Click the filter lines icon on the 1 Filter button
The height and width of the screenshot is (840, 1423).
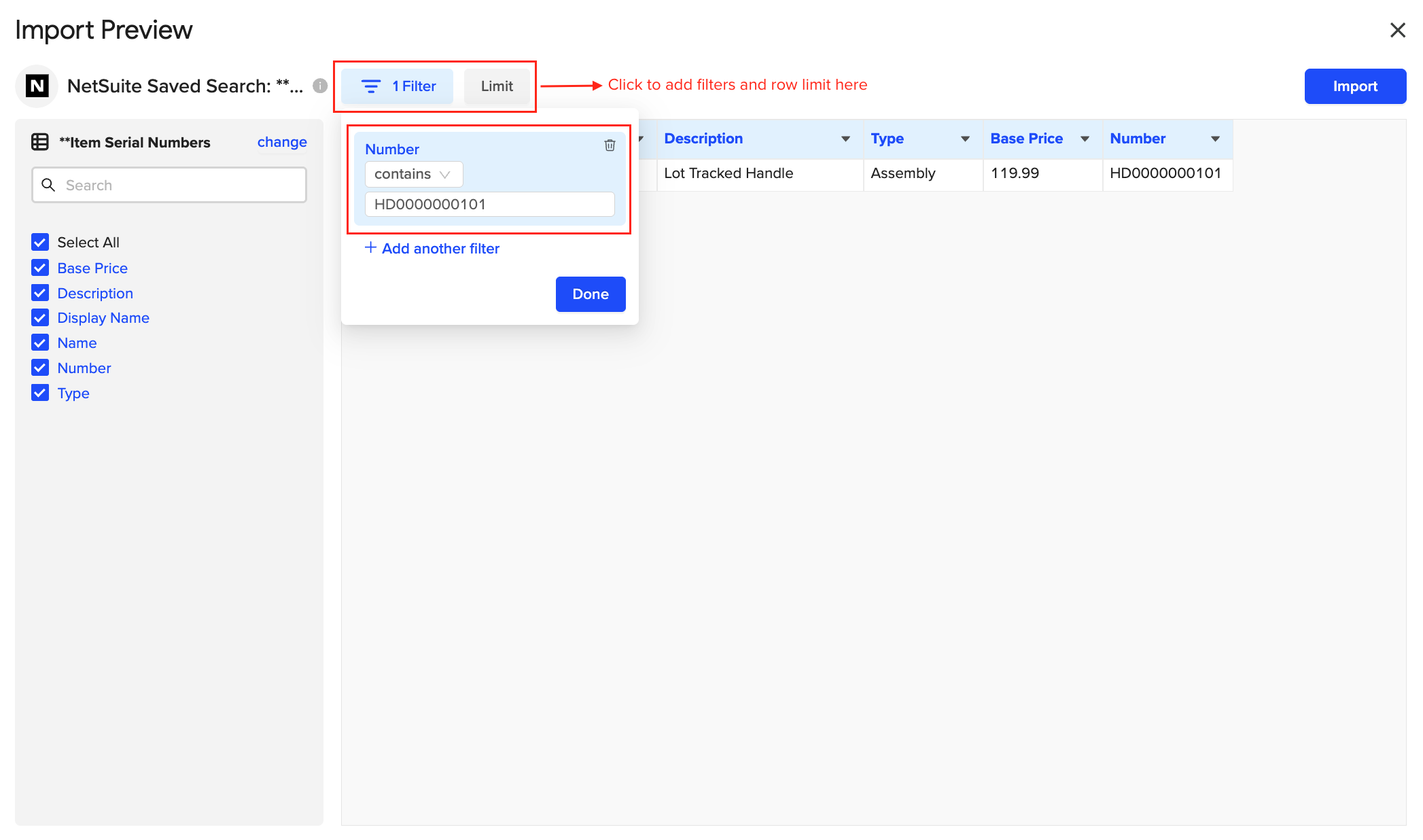[370, 86]
